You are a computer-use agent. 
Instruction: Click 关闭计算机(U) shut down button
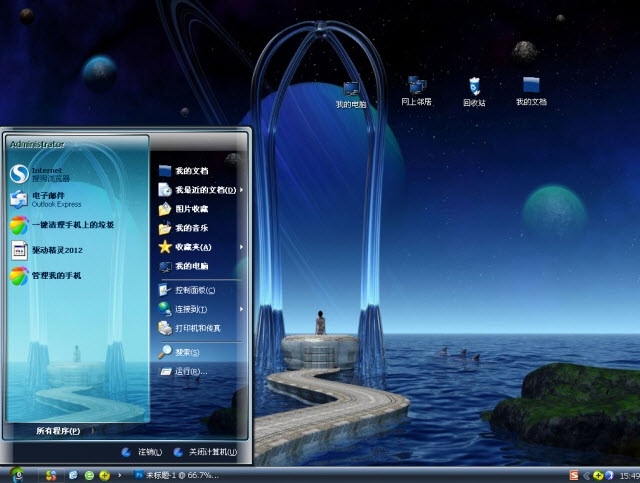(x=205, y=452)
